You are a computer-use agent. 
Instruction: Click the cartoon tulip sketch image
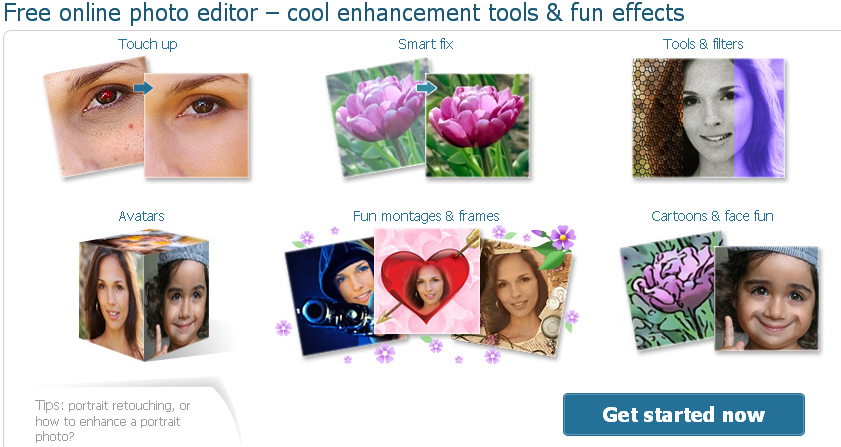click(668, 291)
